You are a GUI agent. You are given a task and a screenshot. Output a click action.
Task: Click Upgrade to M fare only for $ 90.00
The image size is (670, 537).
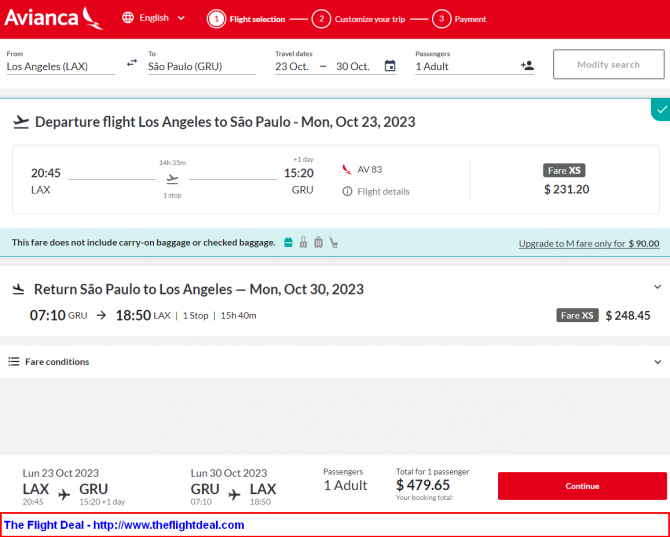(x=589, y=244)
